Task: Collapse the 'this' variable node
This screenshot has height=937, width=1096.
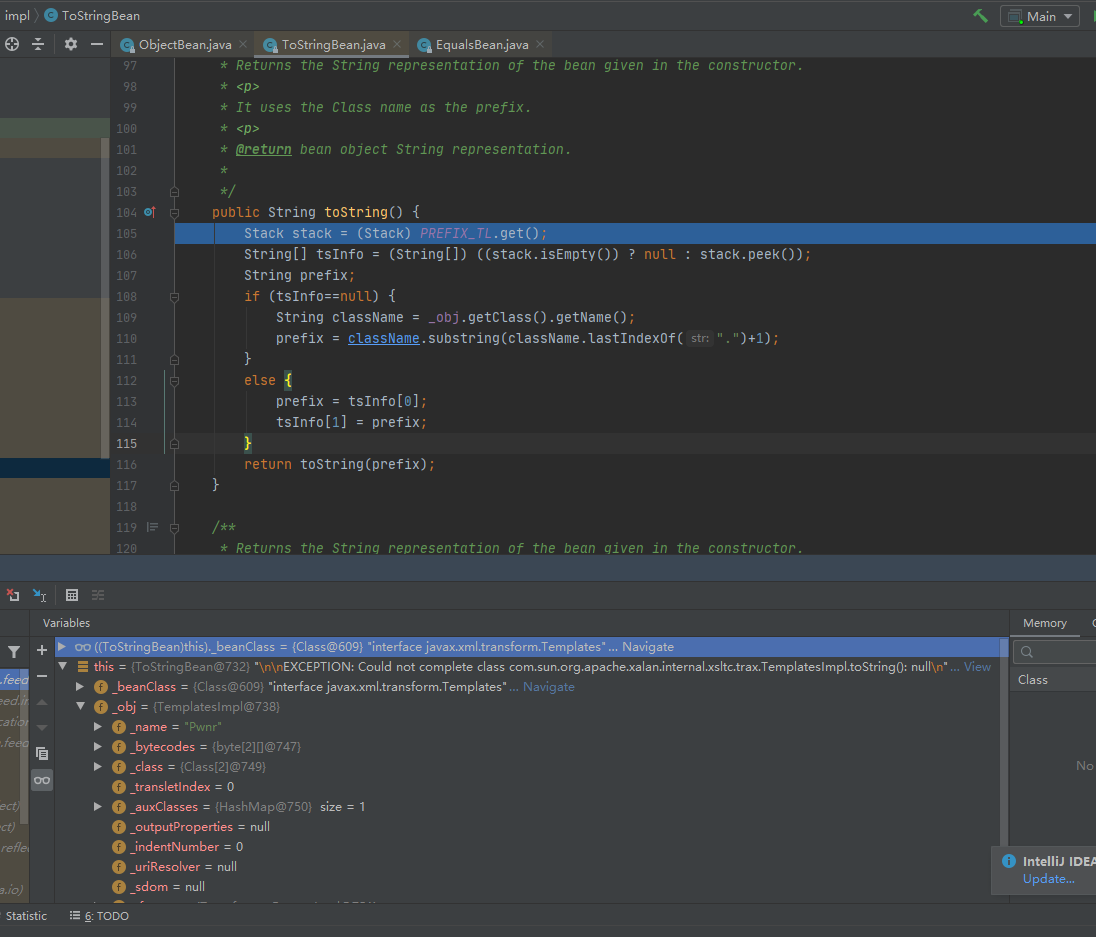Action: point(63,667)
